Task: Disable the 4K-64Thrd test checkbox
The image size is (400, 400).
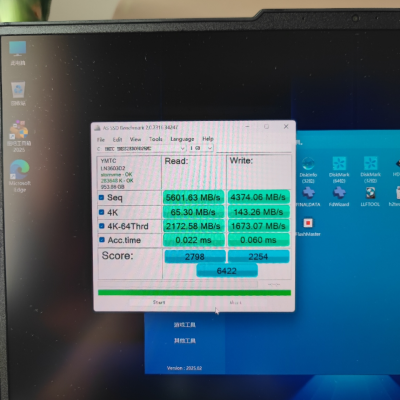Action: pos(101,226)
